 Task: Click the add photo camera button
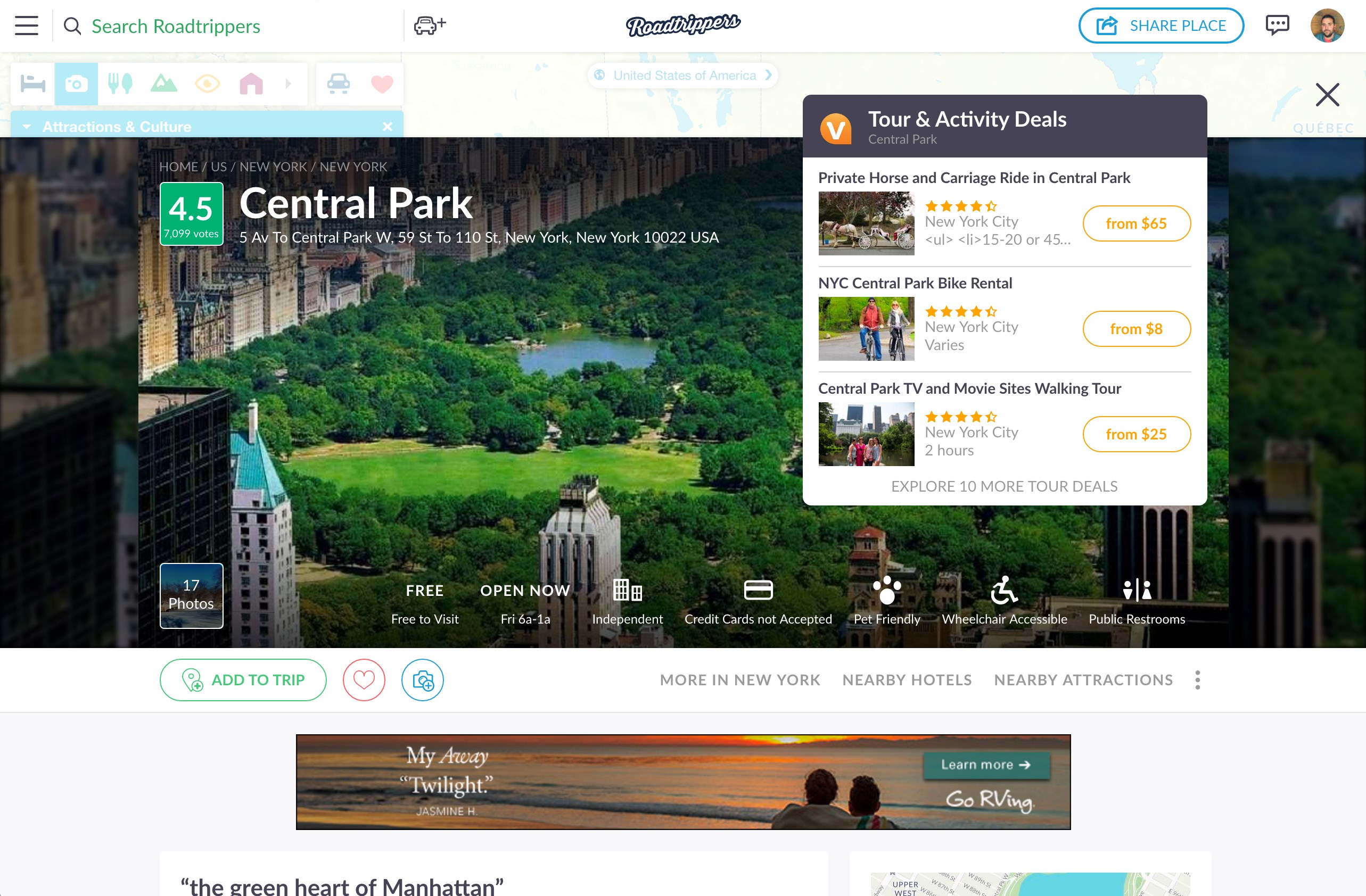point(423,680)
